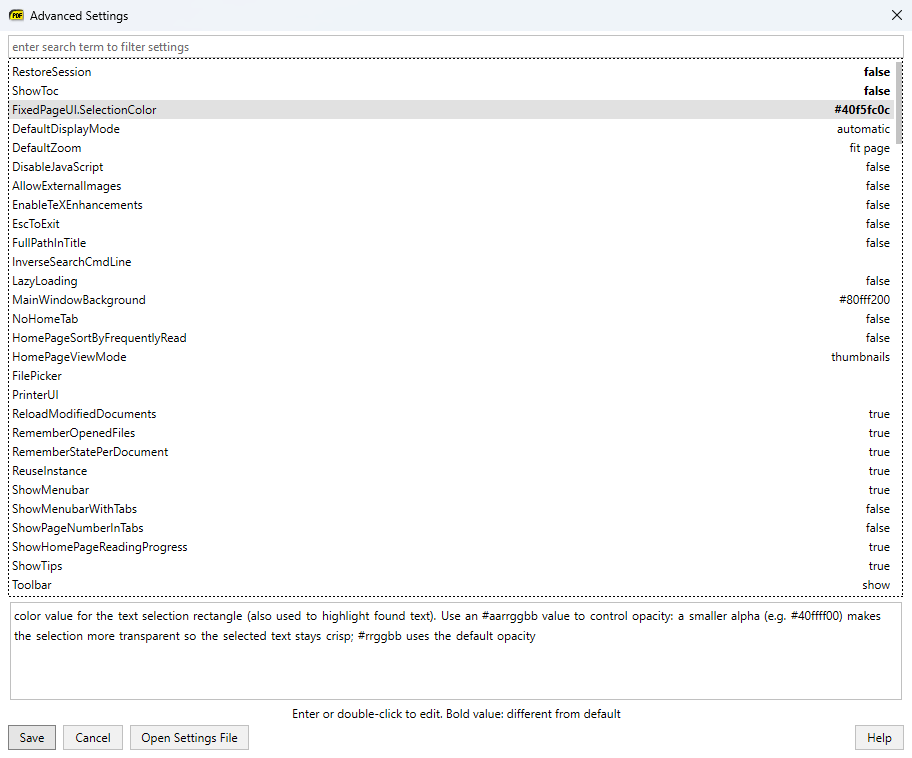Click the 'show' Toolbar value

click(x=876, y=585)
